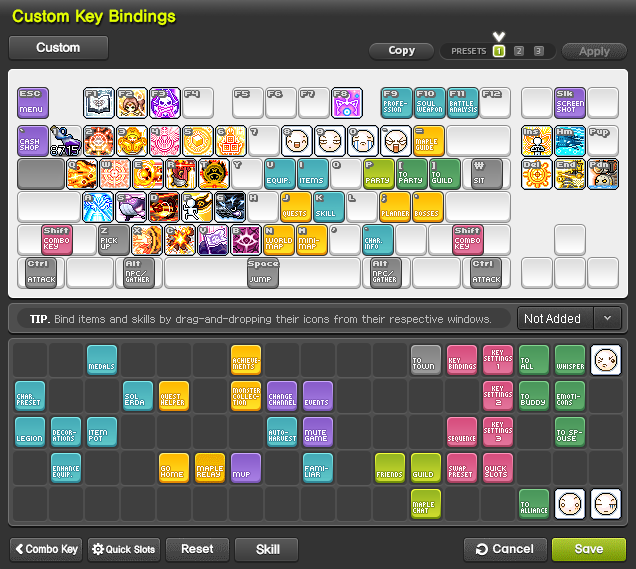636x569 pixels.
Task: Select the World Map key binding
Action: click(x=280, y=240)
